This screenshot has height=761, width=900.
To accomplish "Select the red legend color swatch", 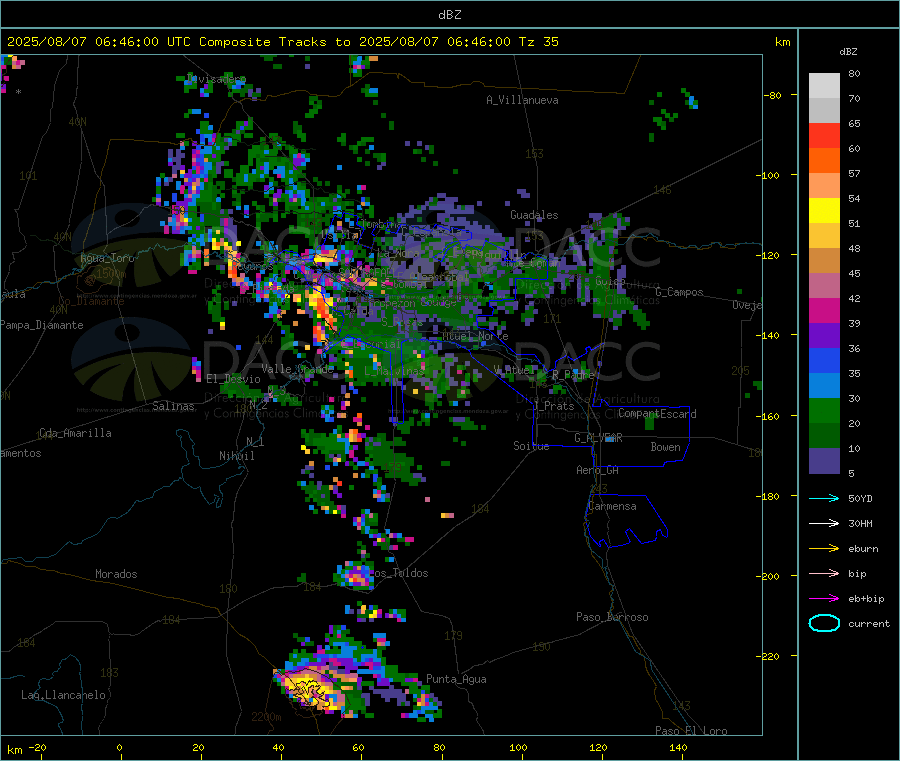I will (824, 135).
